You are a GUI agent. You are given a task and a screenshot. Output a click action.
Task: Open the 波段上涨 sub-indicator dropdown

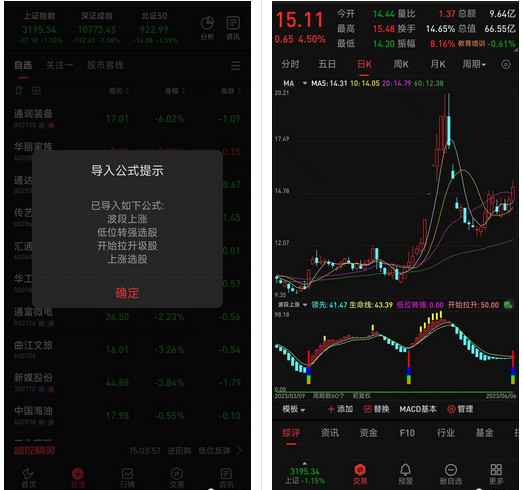[x=292, y=305]
